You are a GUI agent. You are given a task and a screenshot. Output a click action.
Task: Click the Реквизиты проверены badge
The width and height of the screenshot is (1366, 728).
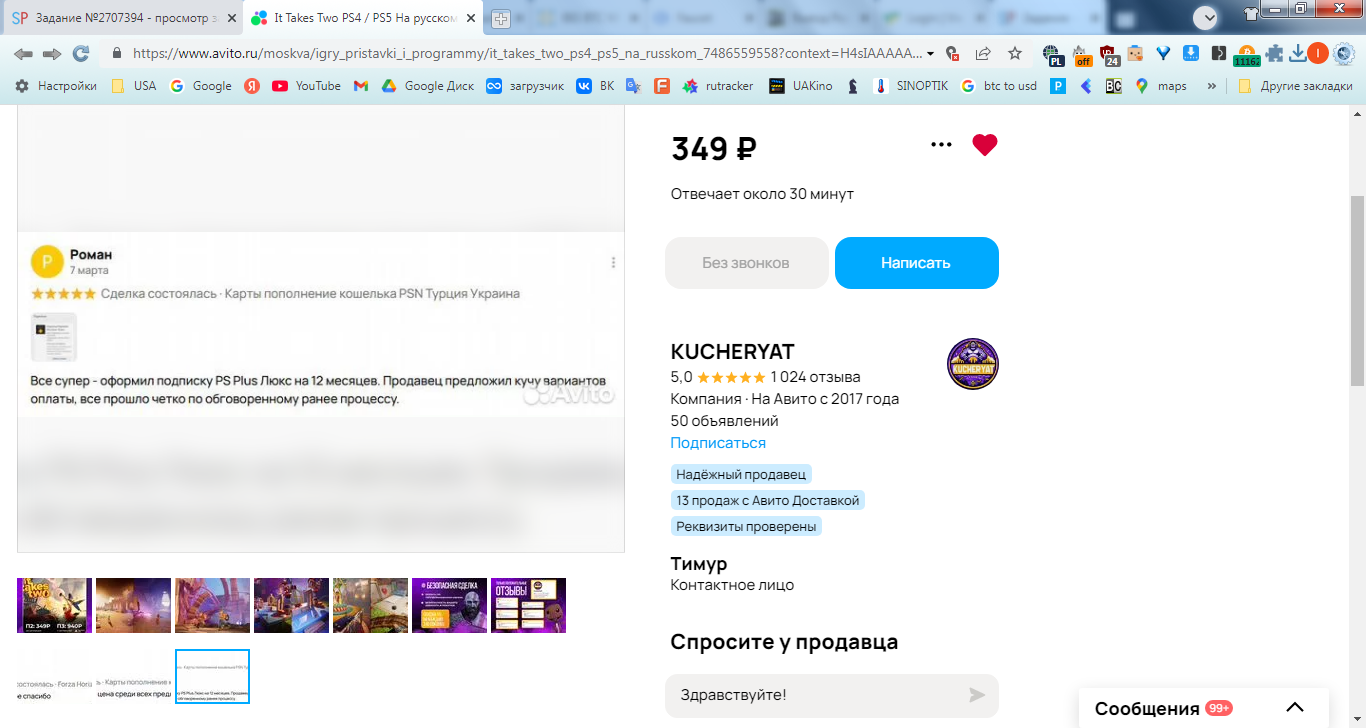[x=746, y=526]
